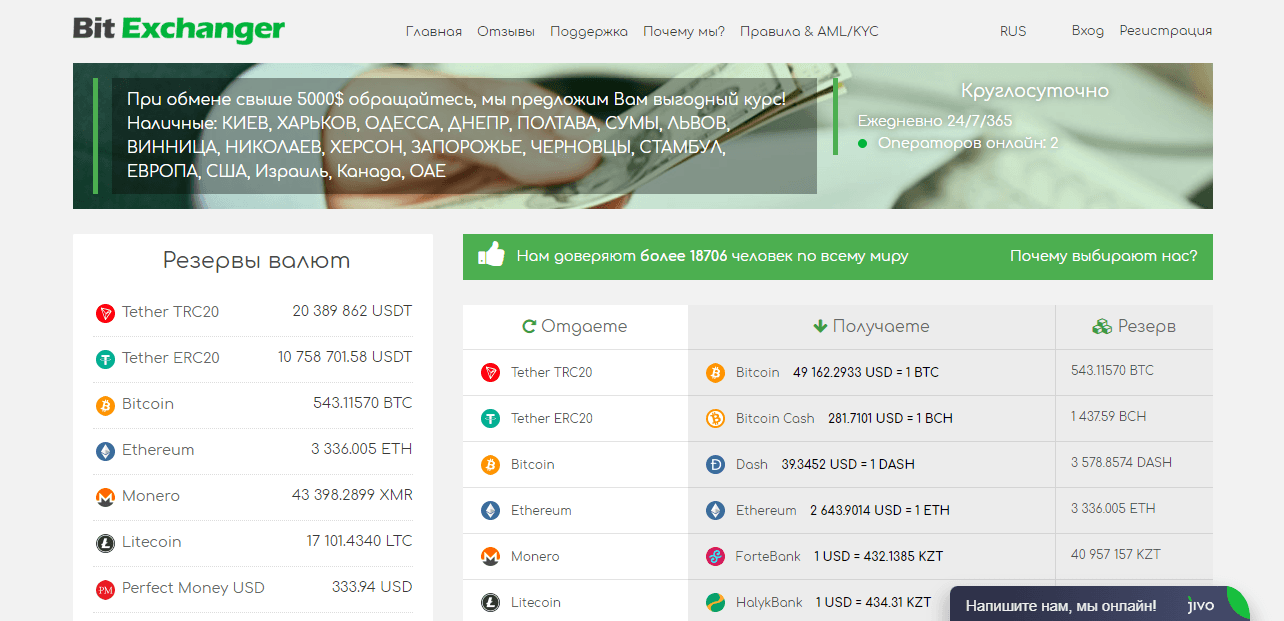Open the Регистрация page
The width and height of the screenshot is (1284, 621).
point(1166,31)
